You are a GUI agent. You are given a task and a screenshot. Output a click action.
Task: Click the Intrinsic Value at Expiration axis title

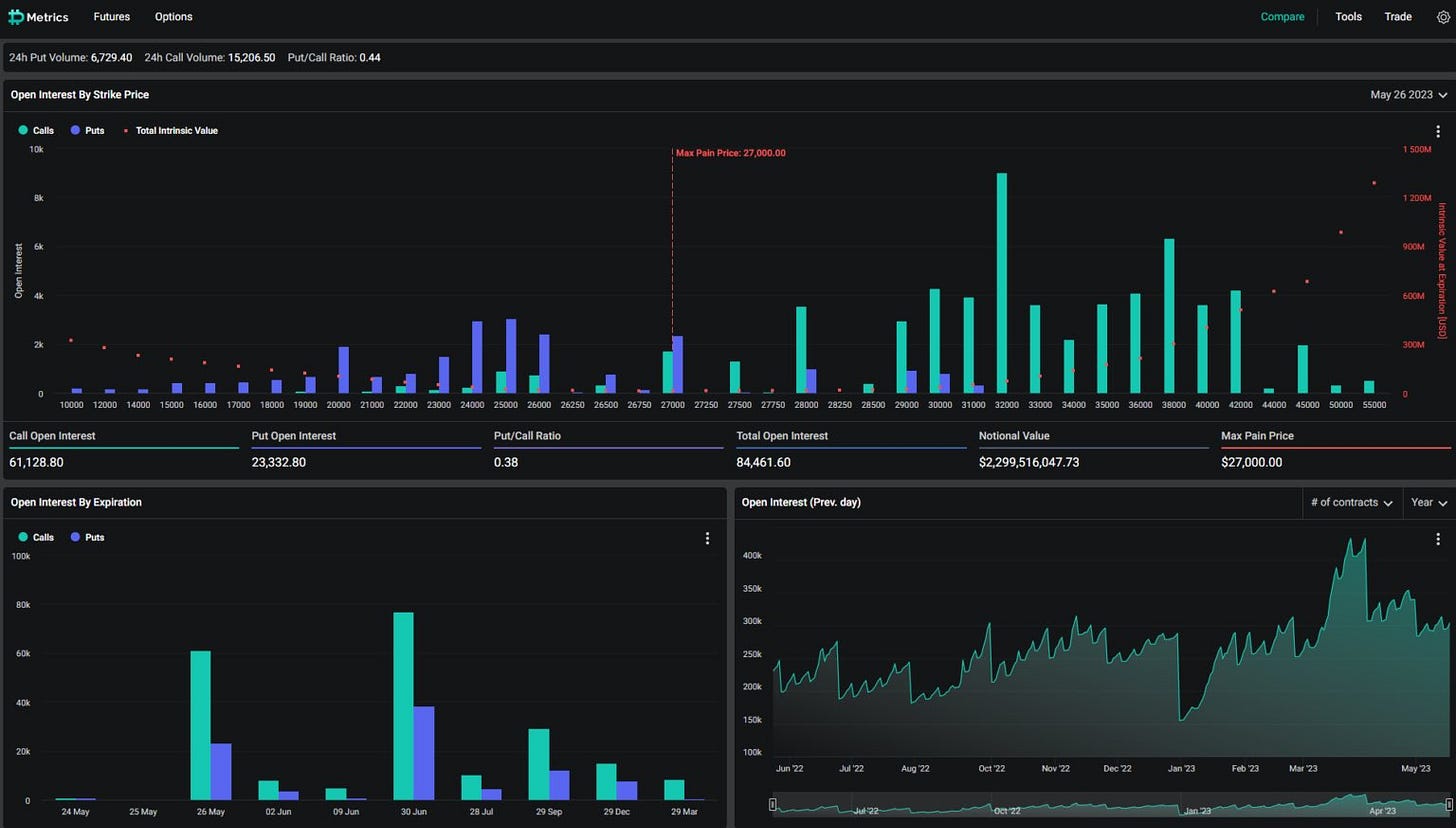(1442, 270)
